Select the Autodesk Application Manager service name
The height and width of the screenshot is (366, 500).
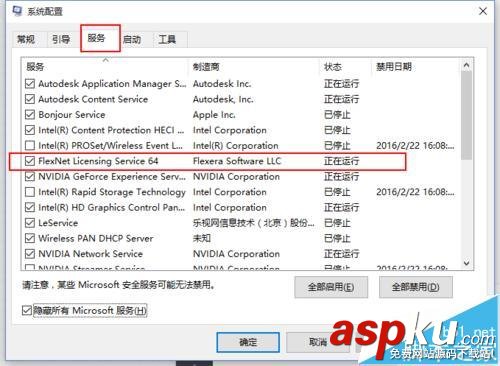[x=112, y=84]
